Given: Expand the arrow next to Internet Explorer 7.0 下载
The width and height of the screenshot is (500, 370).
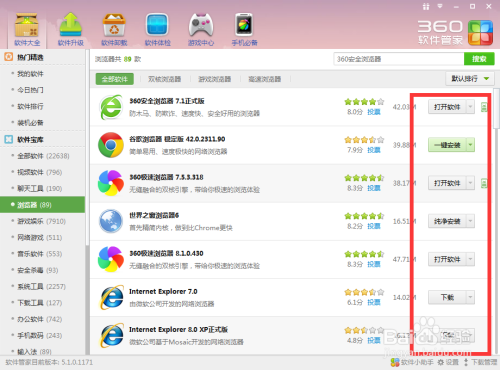Looking at the screenshot, I should (470, 297).
